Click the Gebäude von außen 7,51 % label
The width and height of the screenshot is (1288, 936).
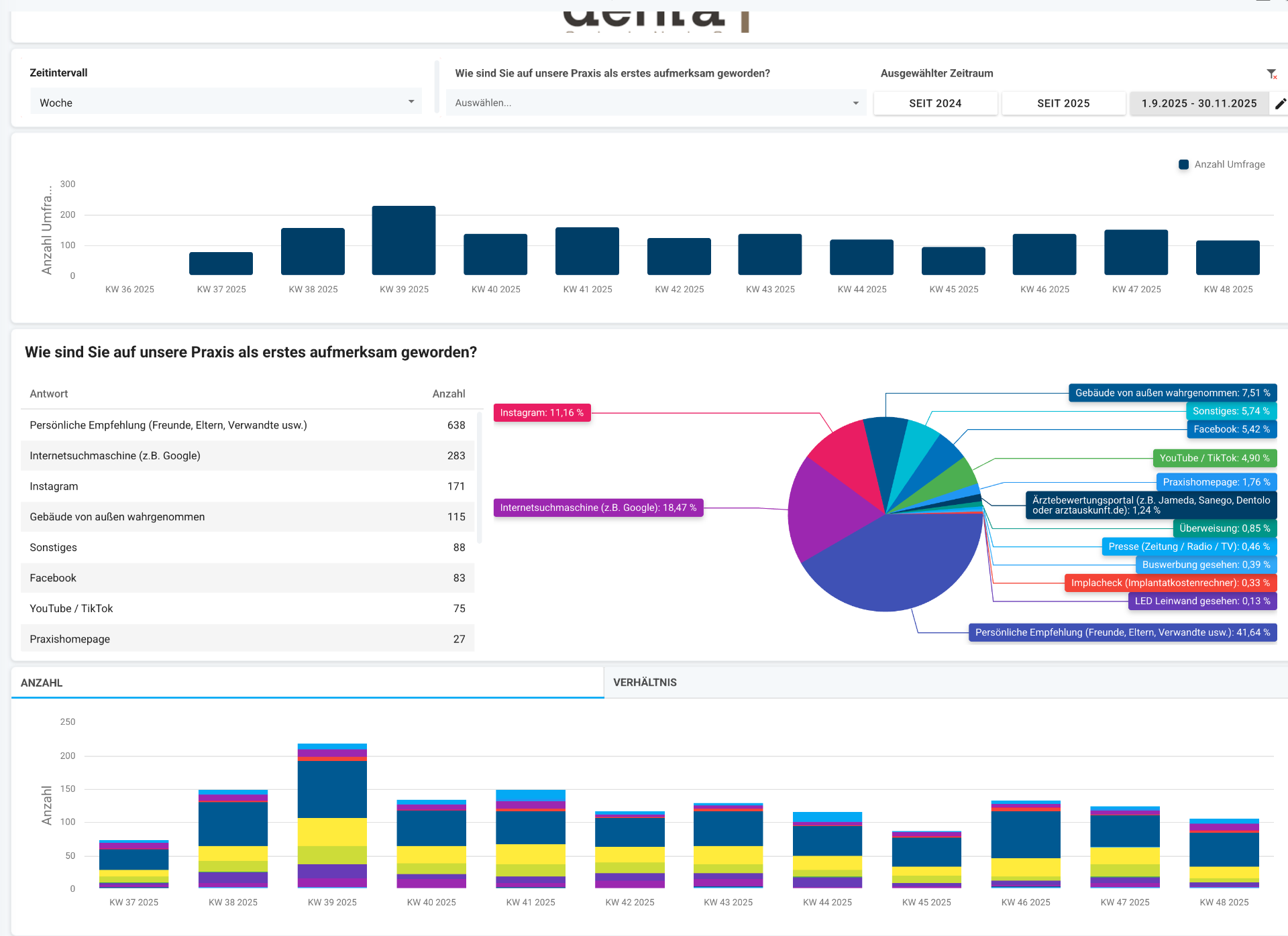(1173, 393)
